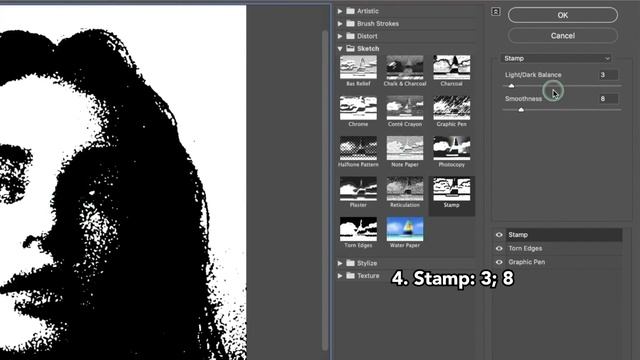Click the Light/Dark Balance slider handle
This screenshot has width=640, height=360.
click(511, 86)
